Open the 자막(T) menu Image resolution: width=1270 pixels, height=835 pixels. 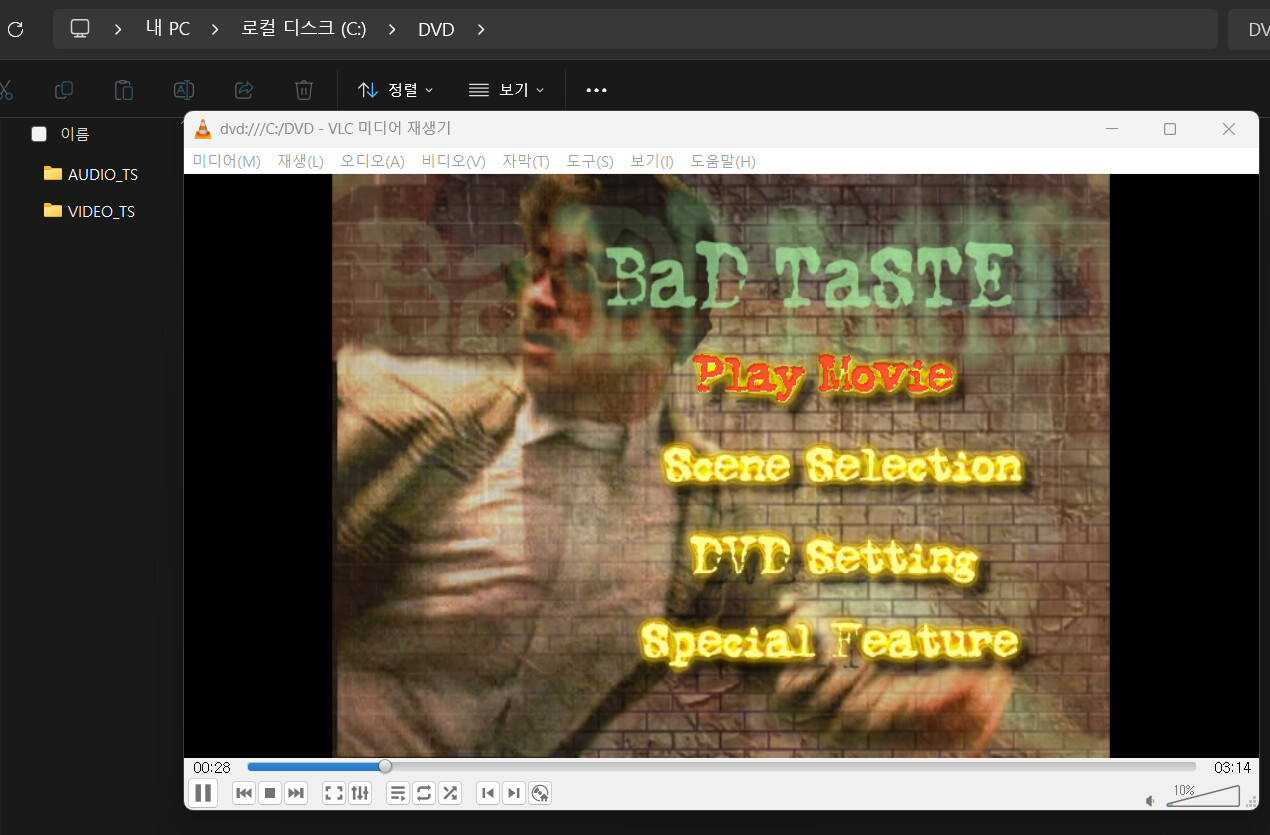[x=526, y=161]
